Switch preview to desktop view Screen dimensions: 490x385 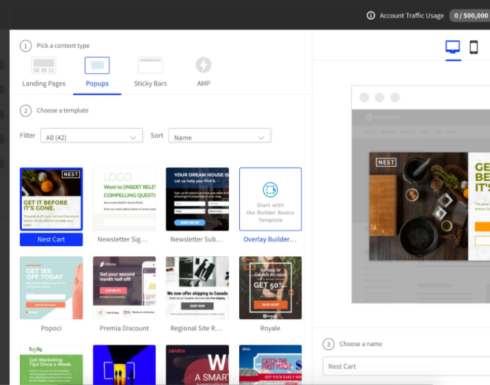453,47
